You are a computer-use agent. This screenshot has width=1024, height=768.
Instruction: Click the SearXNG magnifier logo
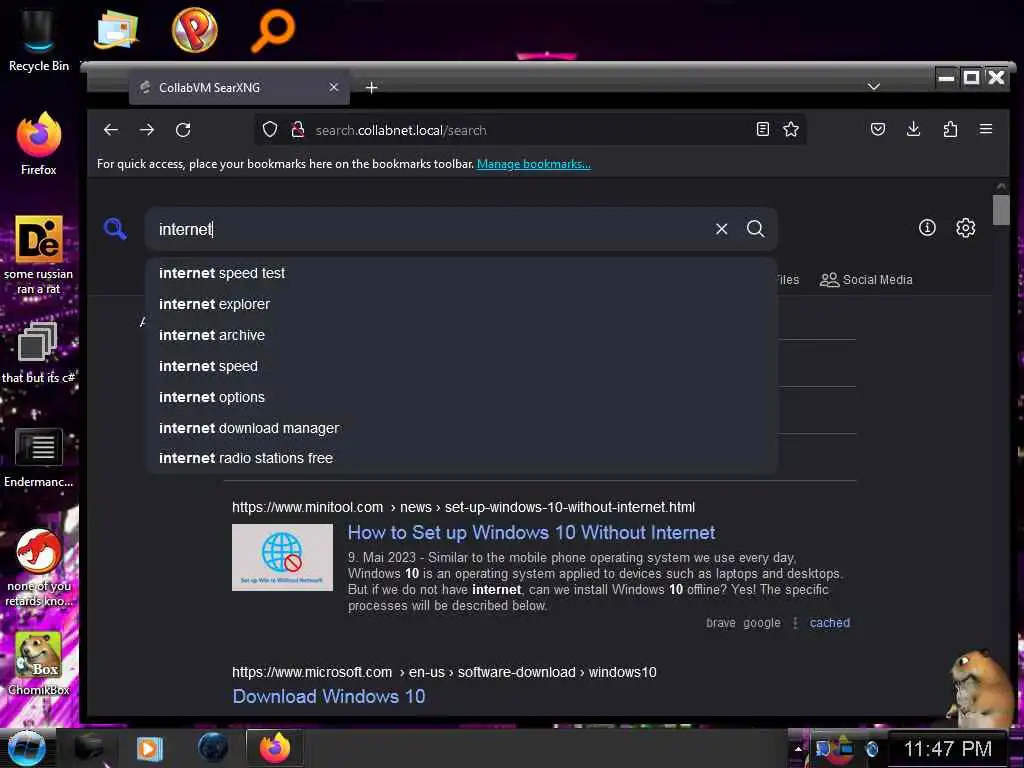point(115,229)
